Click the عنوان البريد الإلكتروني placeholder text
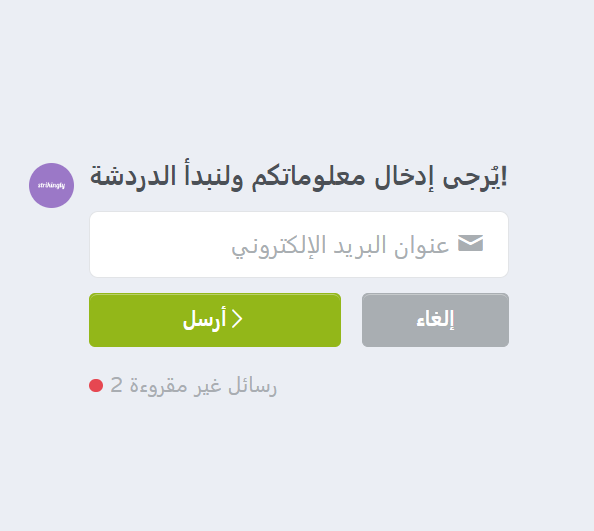This screenshot has height=531, width=594. pyautogui.click(x=340, y=245)
